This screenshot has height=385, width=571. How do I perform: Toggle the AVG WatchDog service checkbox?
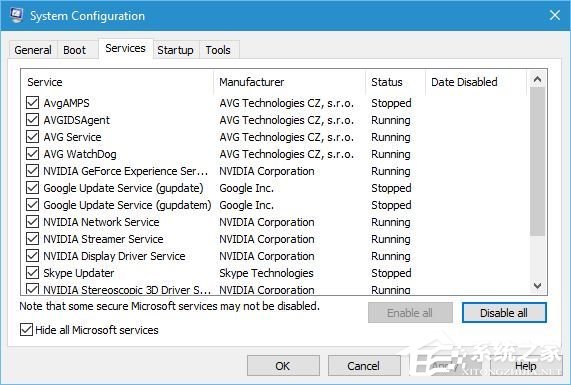(x=32, y=154)
